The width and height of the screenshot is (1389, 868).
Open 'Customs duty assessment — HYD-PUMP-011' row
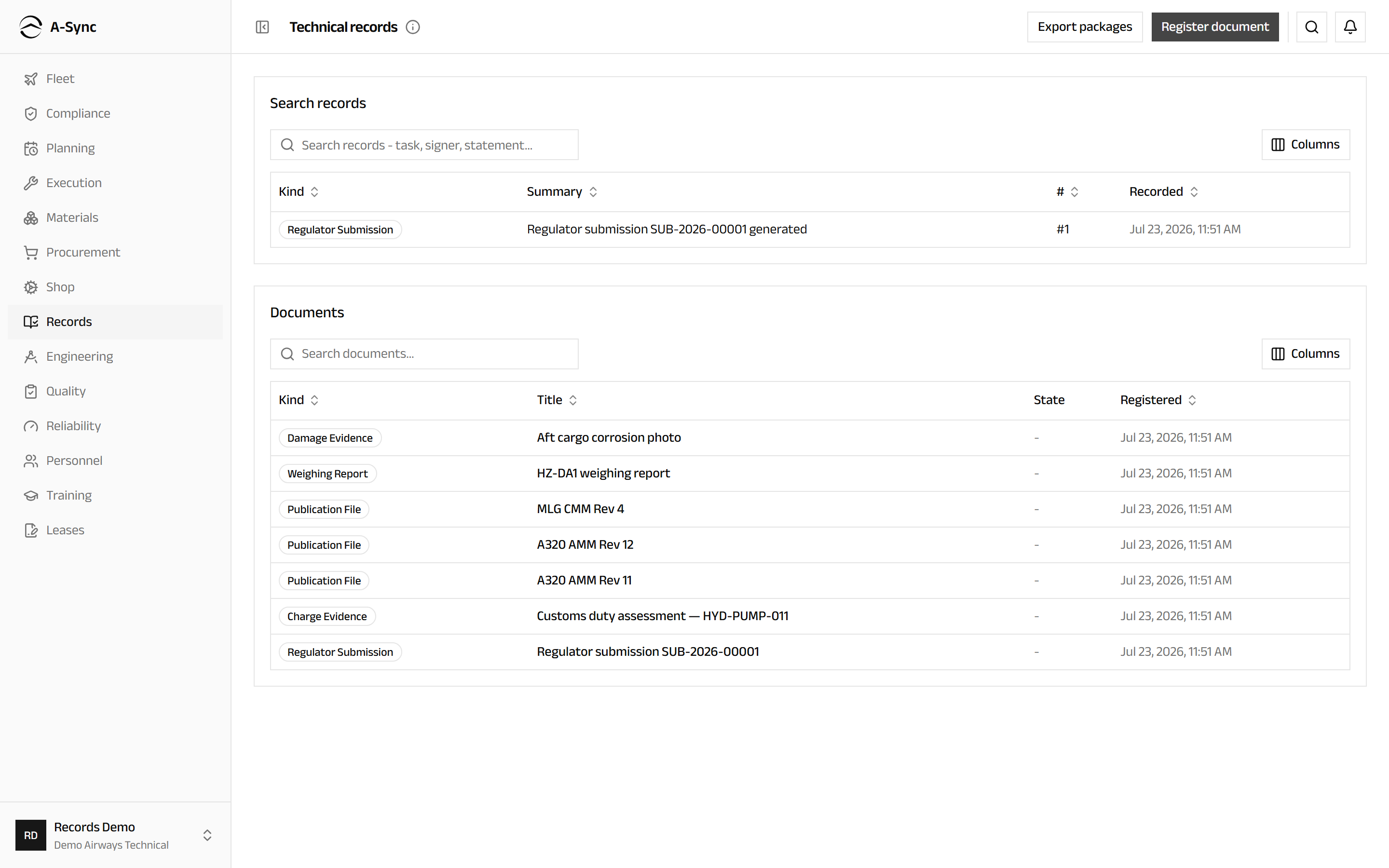coord(810,616)
